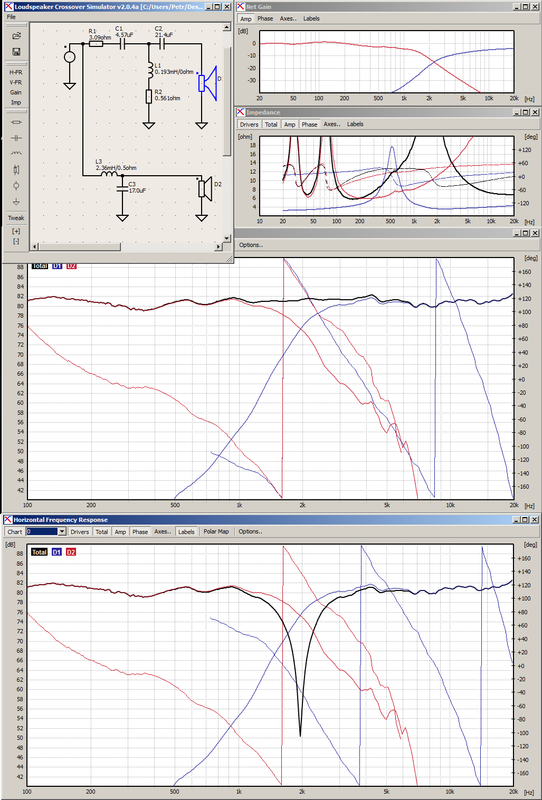Select woofer driver D2 symbol
The height and width of the screenshot is (800, 542).
pos(205,188)
